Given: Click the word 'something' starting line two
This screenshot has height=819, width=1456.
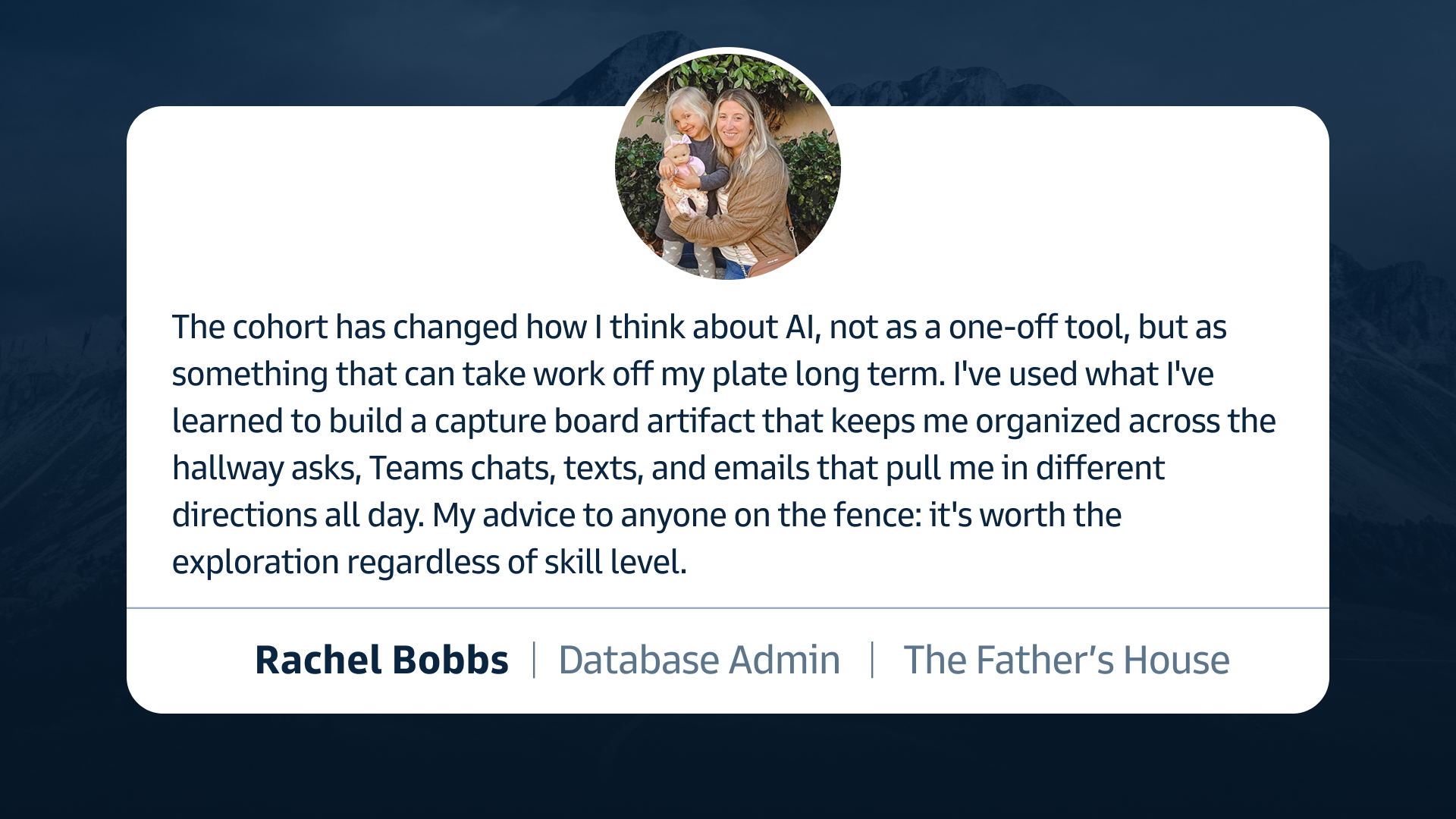Looking at the screenshot, I should [x=249, y=375].
